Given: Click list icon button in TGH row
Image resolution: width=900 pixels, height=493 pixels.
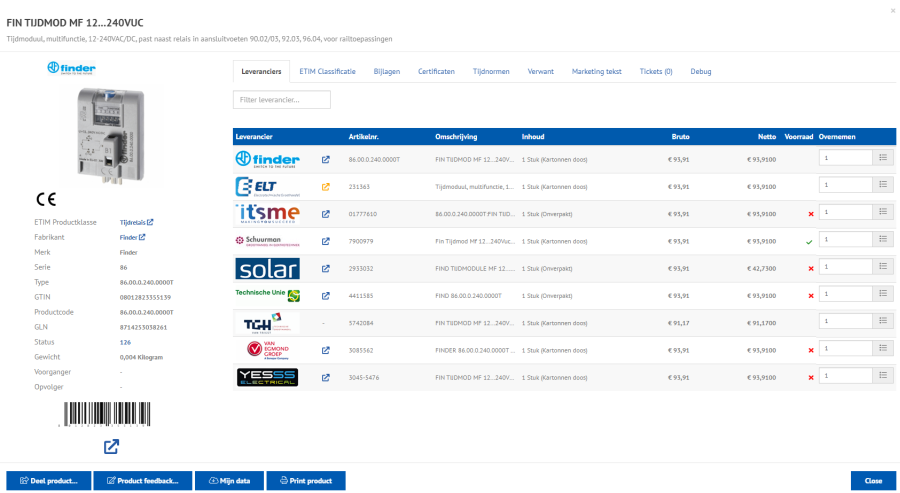Looking at the screenshot, I should tap(883, 322).
